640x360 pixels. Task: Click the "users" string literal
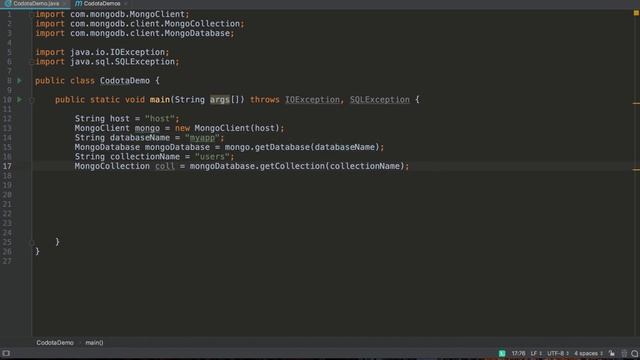click(212, 157)
